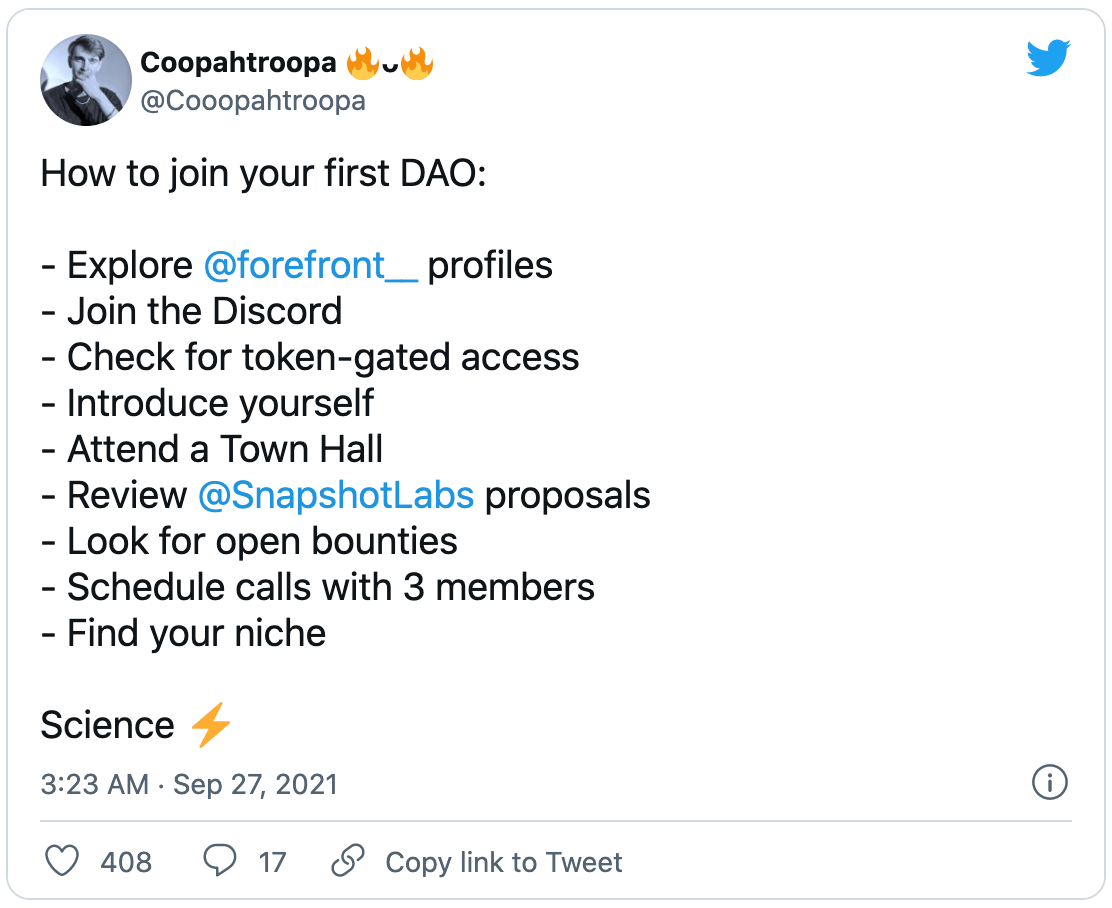Click the "How to join your first DAO" line
The width and height of the screenshot is (1112, 908).
pyautogui.click(x=263, y=174)
